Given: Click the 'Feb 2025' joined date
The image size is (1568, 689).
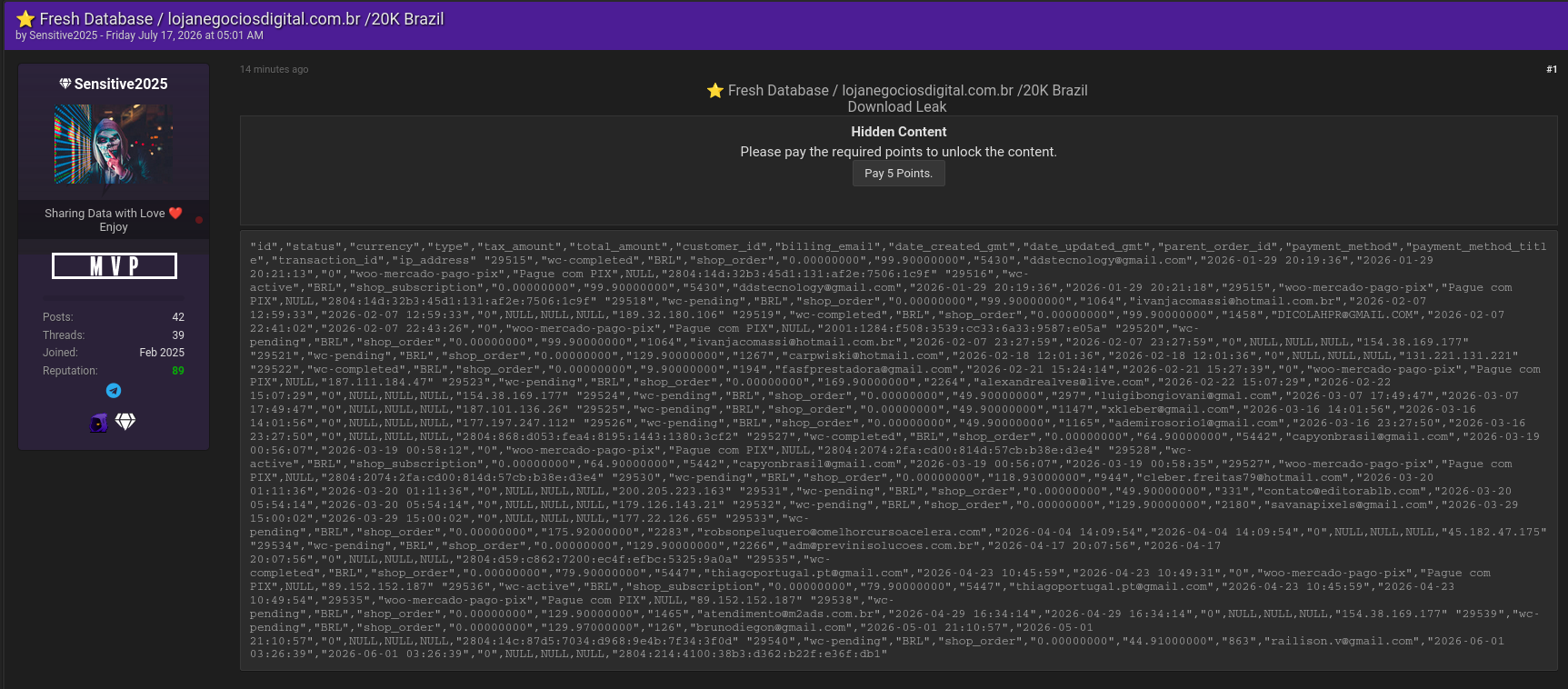Looking at the screenshot, I should pyautogui.click(x=162, y=353).
